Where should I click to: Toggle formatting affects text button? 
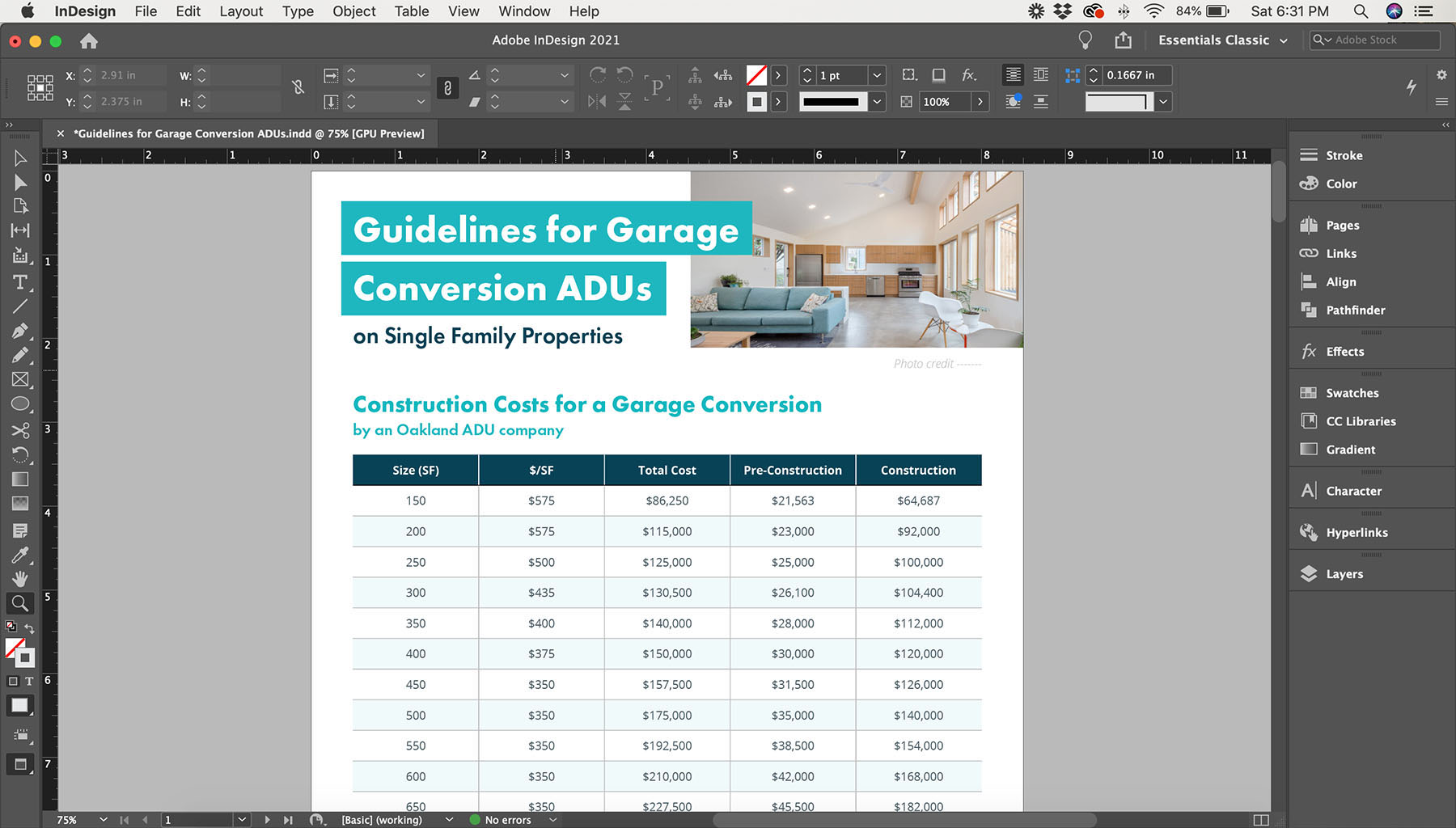point(29,682)
